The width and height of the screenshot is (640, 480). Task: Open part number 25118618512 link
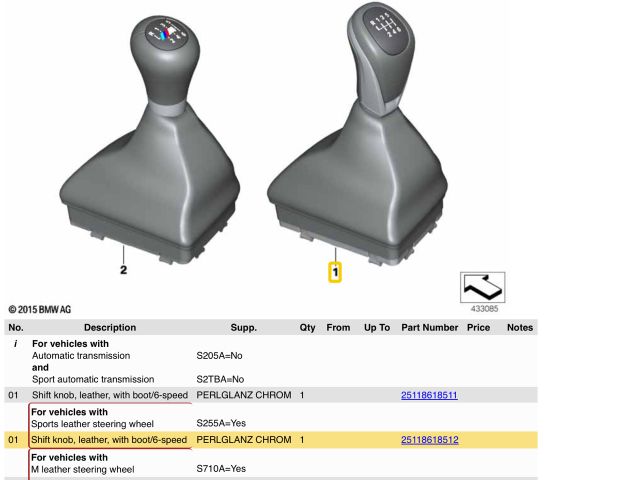click(429, 440)
